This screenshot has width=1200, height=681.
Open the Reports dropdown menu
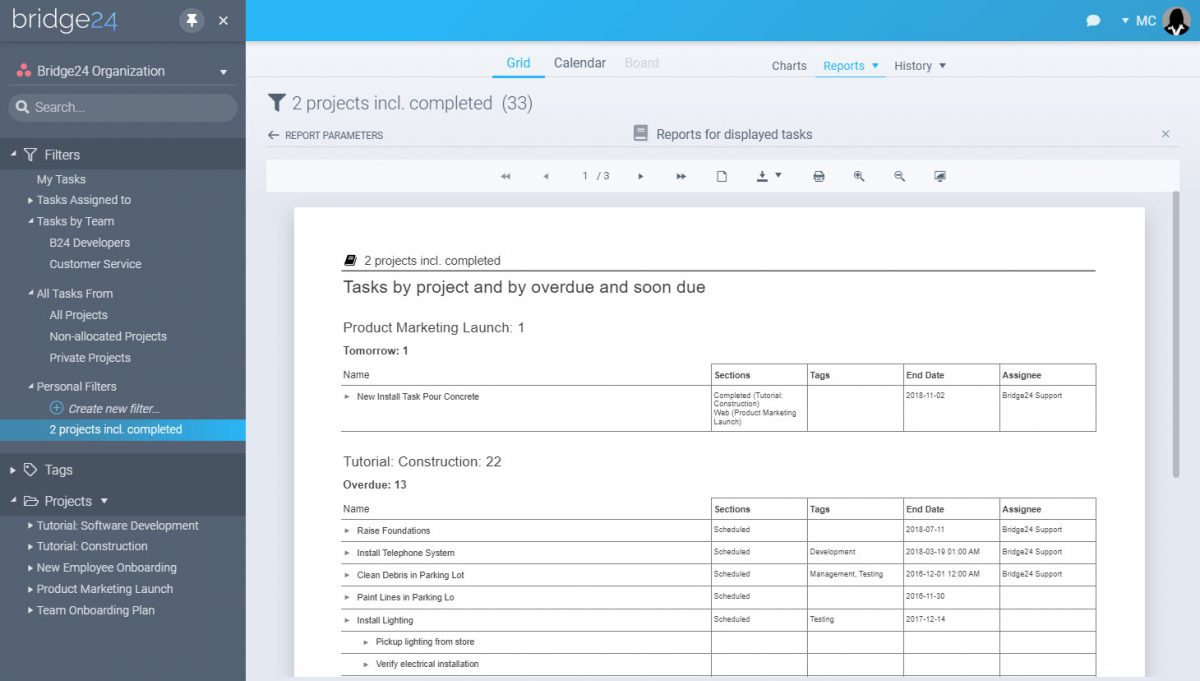851,66
